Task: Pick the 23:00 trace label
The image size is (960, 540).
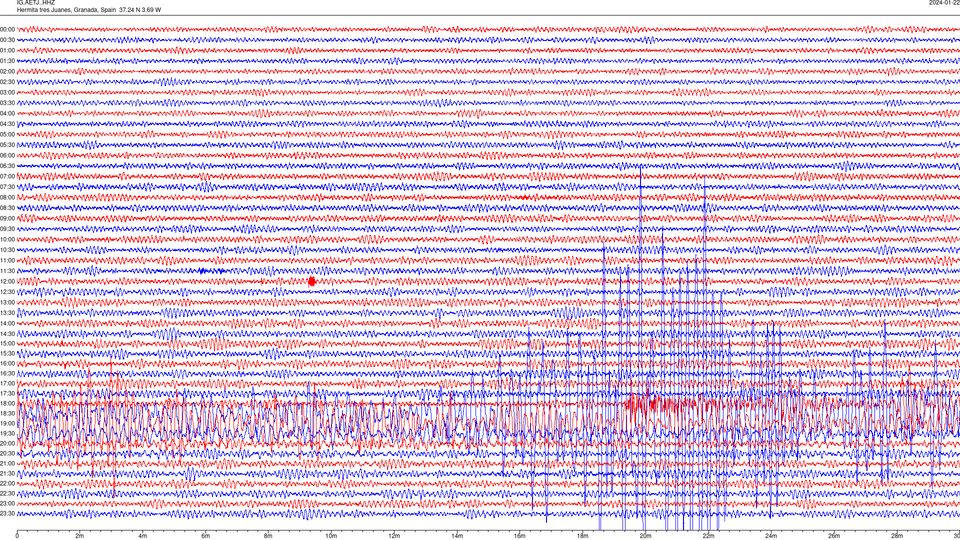Action: point(7,504)
